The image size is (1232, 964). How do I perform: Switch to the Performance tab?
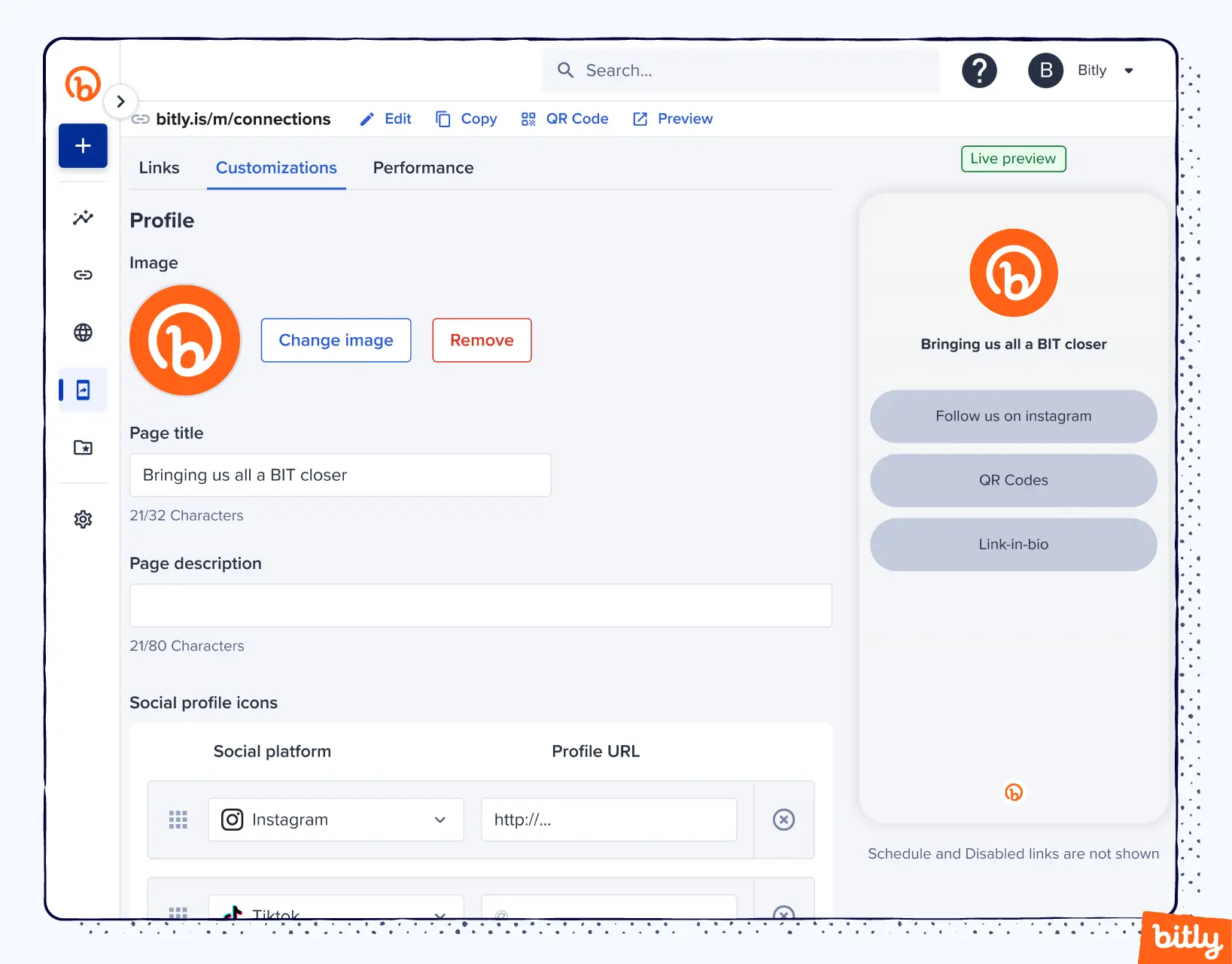(x=423, y=168)
